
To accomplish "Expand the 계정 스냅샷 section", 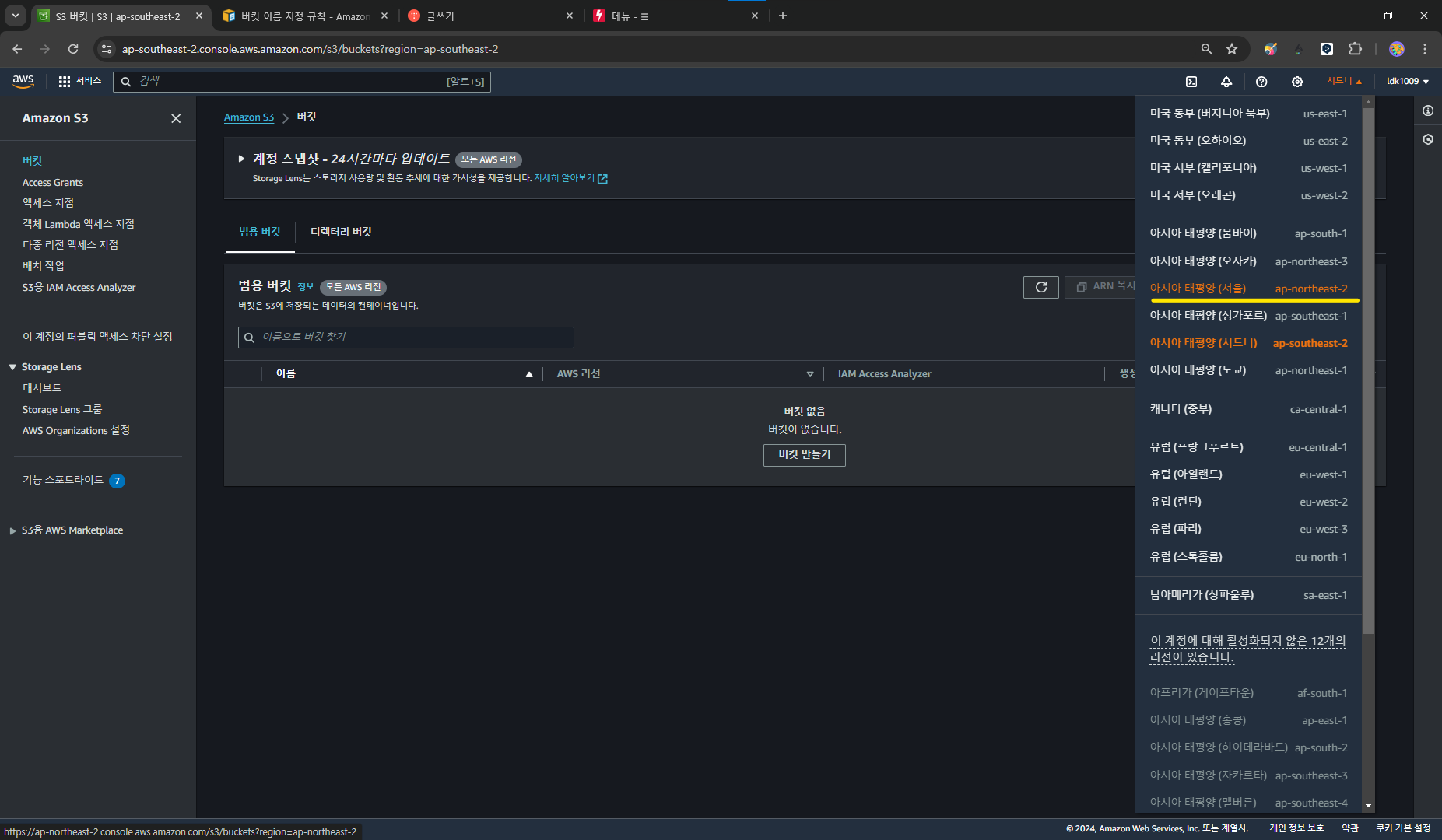I will (x=241, y=159).
